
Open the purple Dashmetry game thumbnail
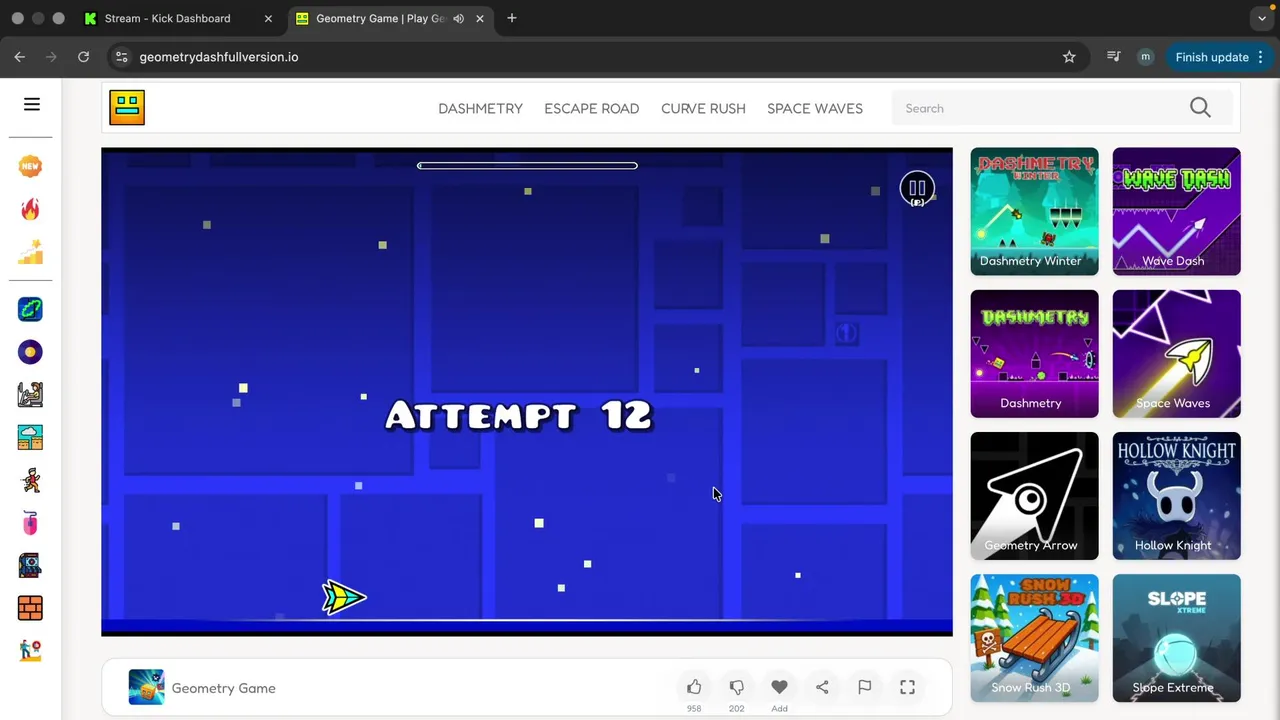click(x=1034, y=353)
